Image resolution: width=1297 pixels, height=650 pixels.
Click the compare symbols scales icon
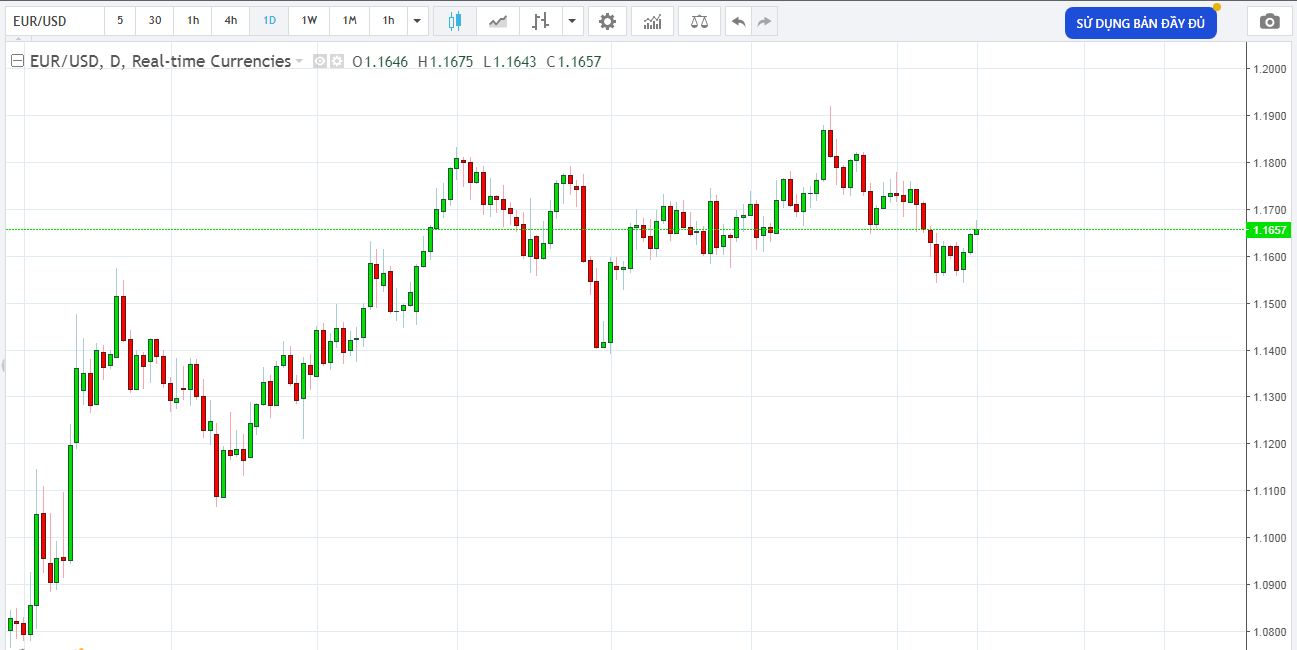pyautogui.click(x=699, y=21)
